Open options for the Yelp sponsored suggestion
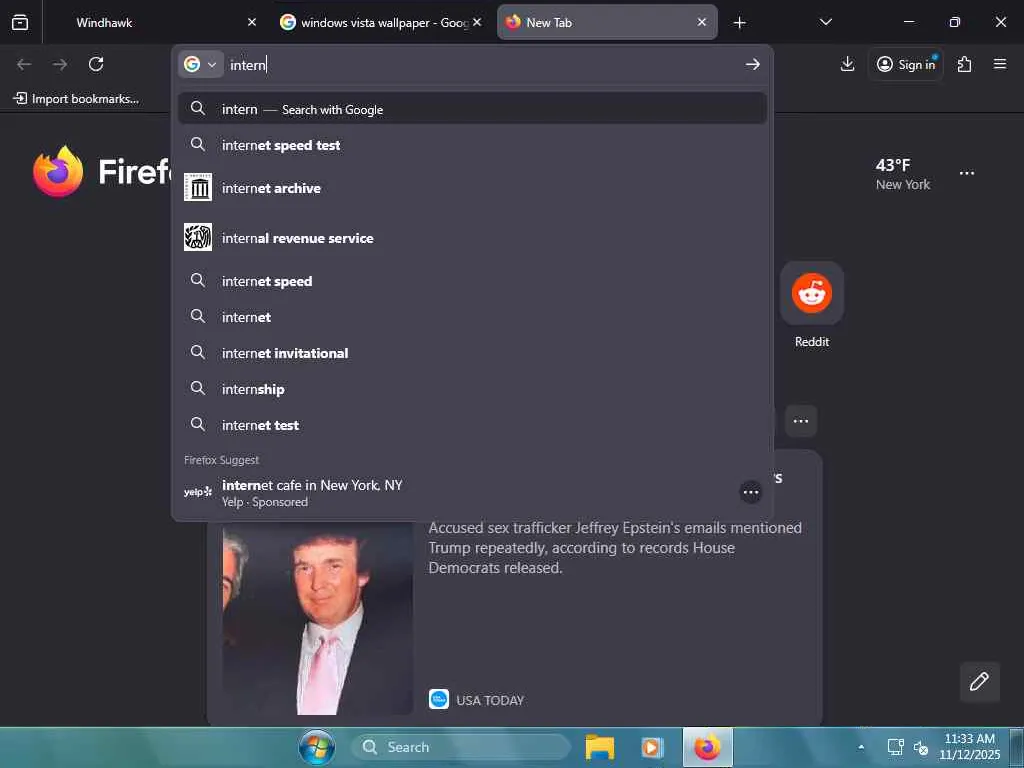Image resolution: width=1024 pixels, height=768 pixels. coord(751,492)
